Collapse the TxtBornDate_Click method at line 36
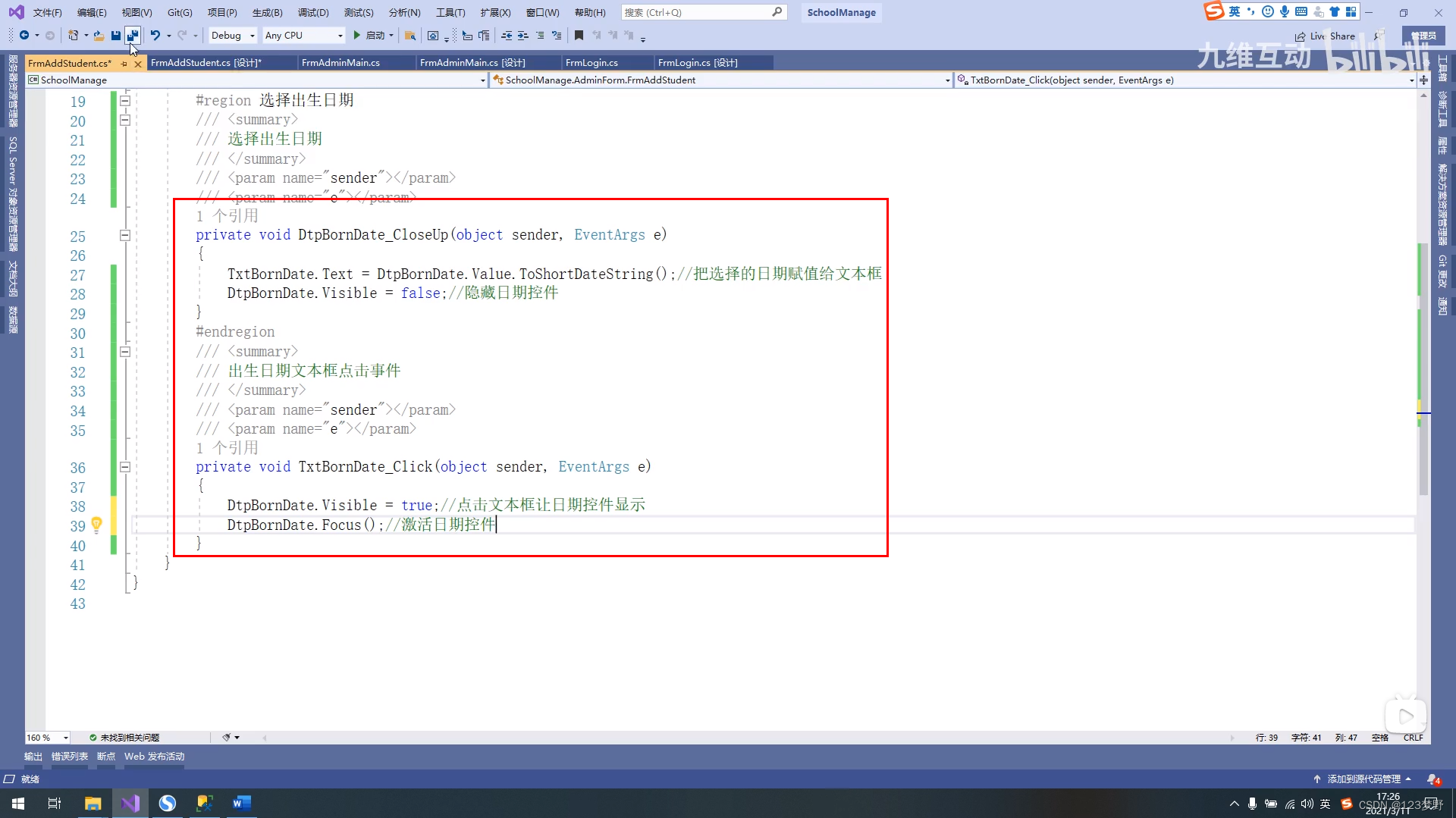This screenshot has width=1456, height=818. tap(125, 468)
